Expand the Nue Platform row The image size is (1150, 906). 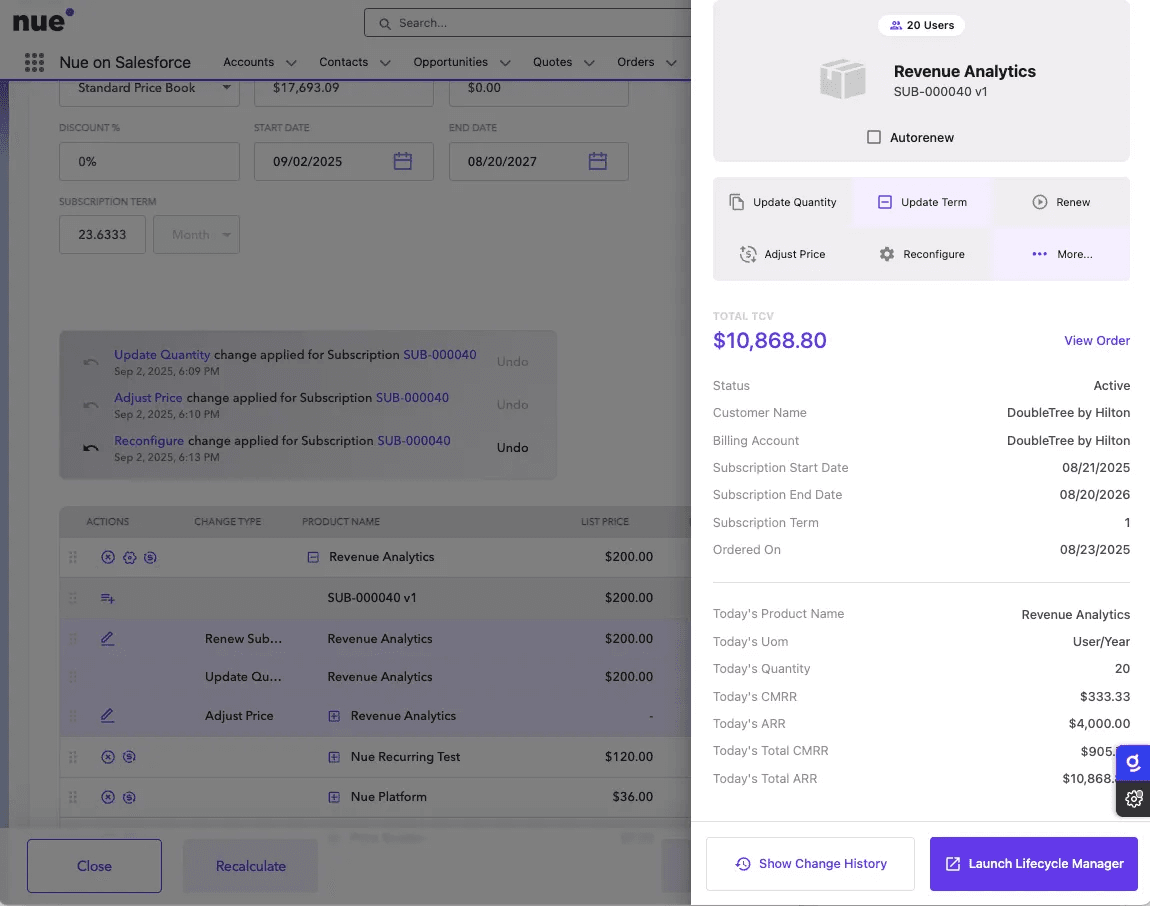point(334,797)
